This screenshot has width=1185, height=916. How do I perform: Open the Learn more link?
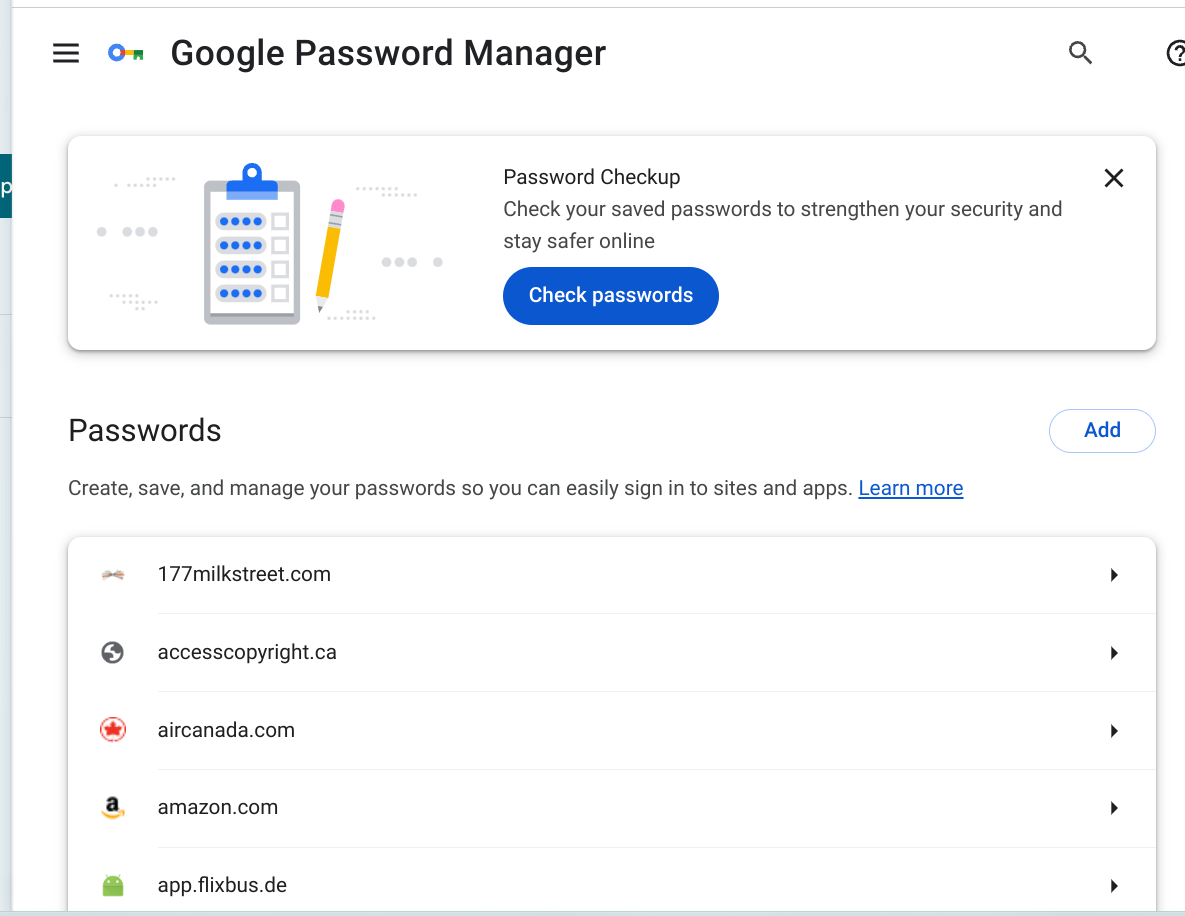[x=910, y=488]
